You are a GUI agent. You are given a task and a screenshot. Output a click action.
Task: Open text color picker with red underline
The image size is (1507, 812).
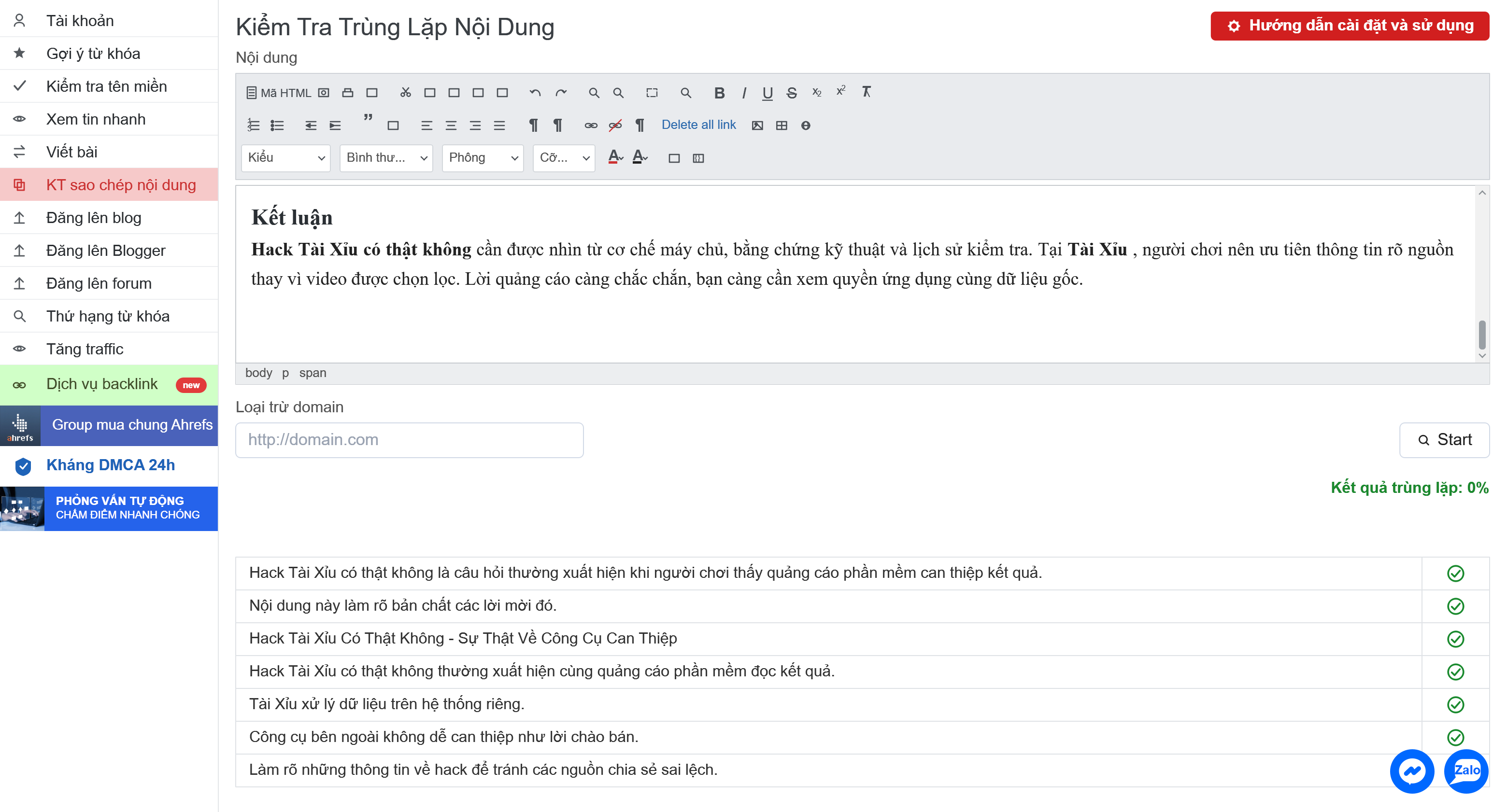click(x=615, y=157)
